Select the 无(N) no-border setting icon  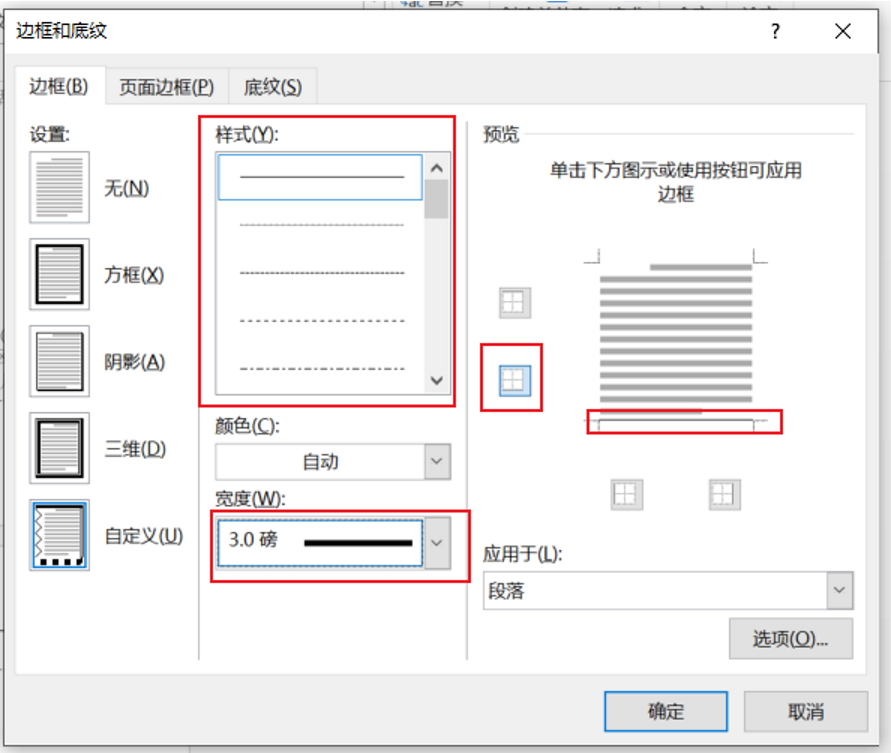[60, 188]
